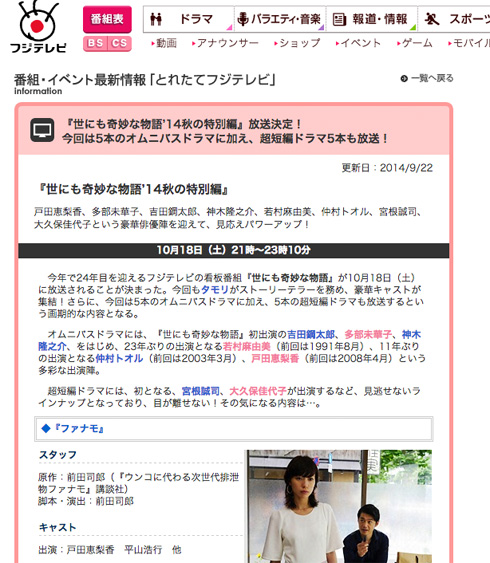
Task: Select the CS channel button
Action: (x=120, y=44)
